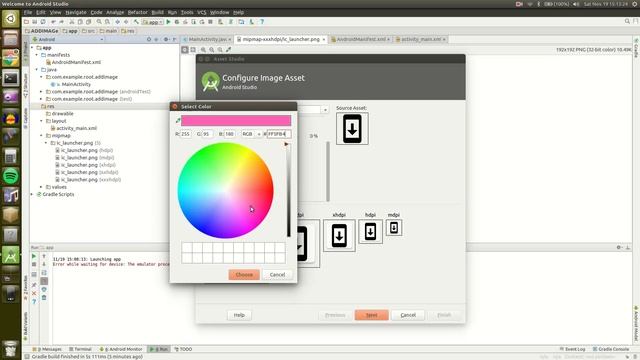Image resolution: width=640 pixels, height=360 pixels.
Task: Open Spotify from the Ubuntu launcher
Action: tap(11, 176)
